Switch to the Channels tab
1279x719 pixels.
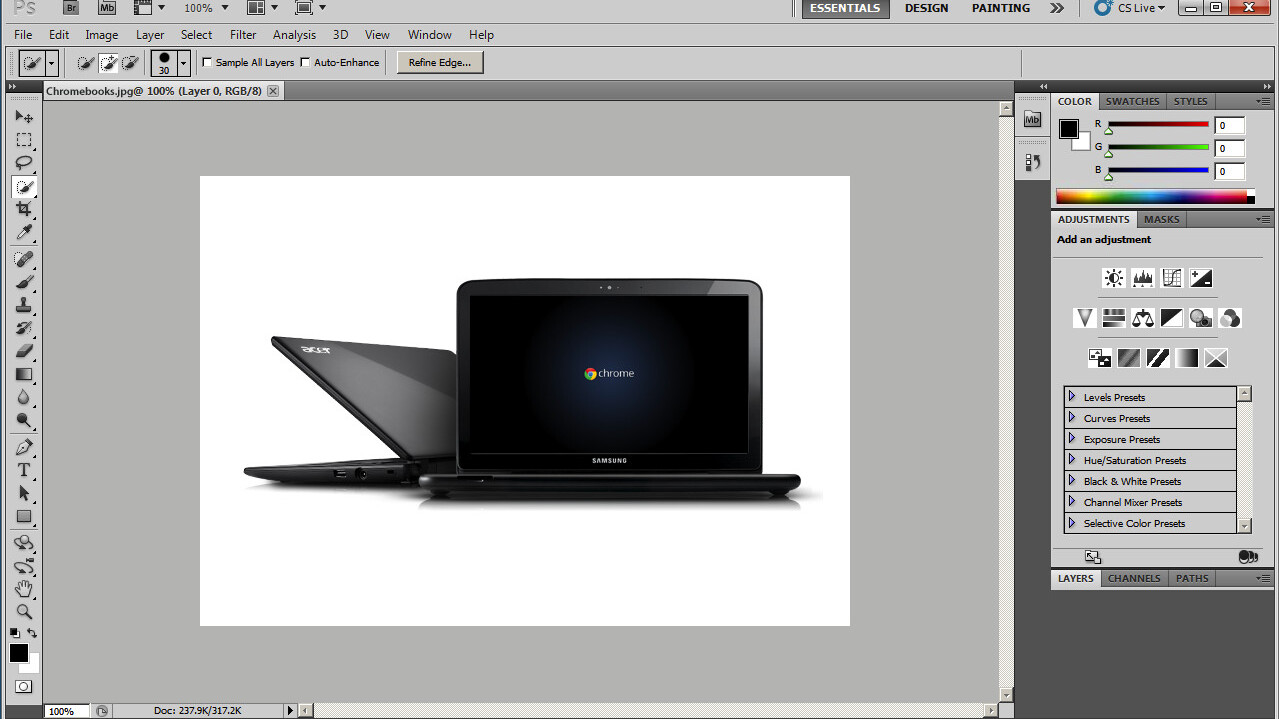pos(1134,578)
